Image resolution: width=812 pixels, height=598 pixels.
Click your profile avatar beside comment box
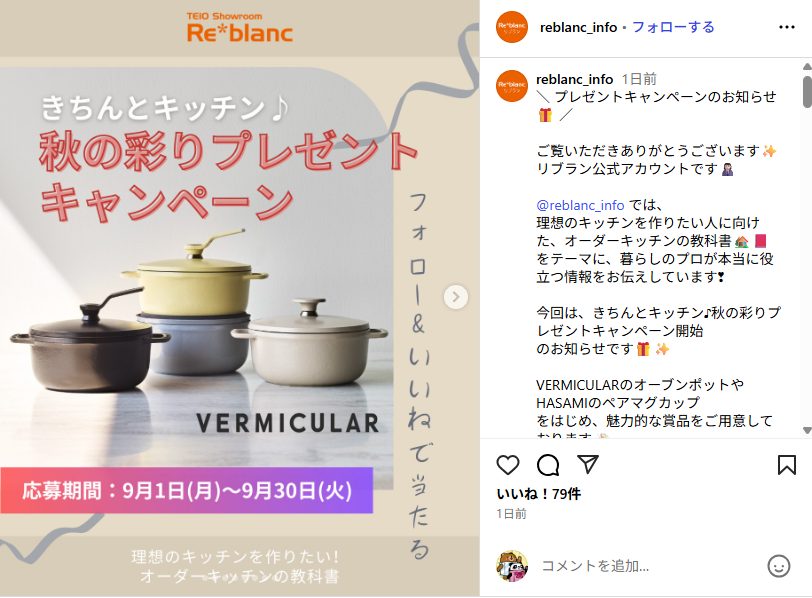512,566
